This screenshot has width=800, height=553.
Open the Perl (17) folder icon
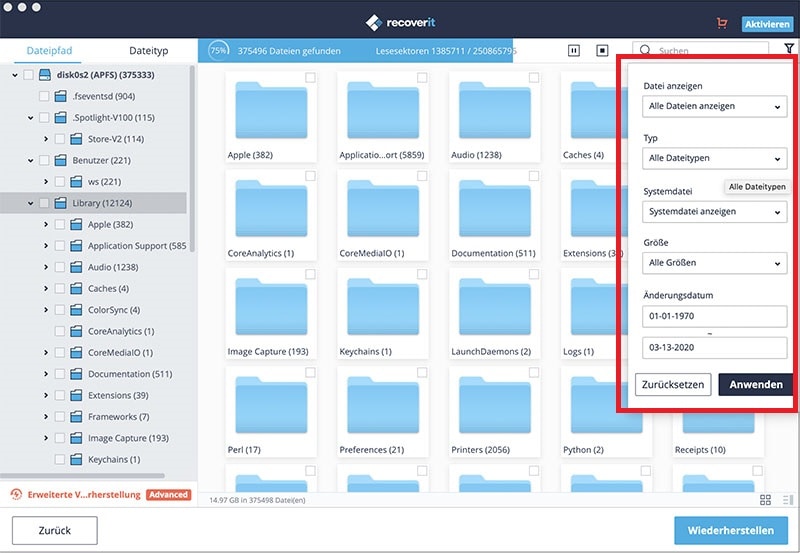(271, 406)
